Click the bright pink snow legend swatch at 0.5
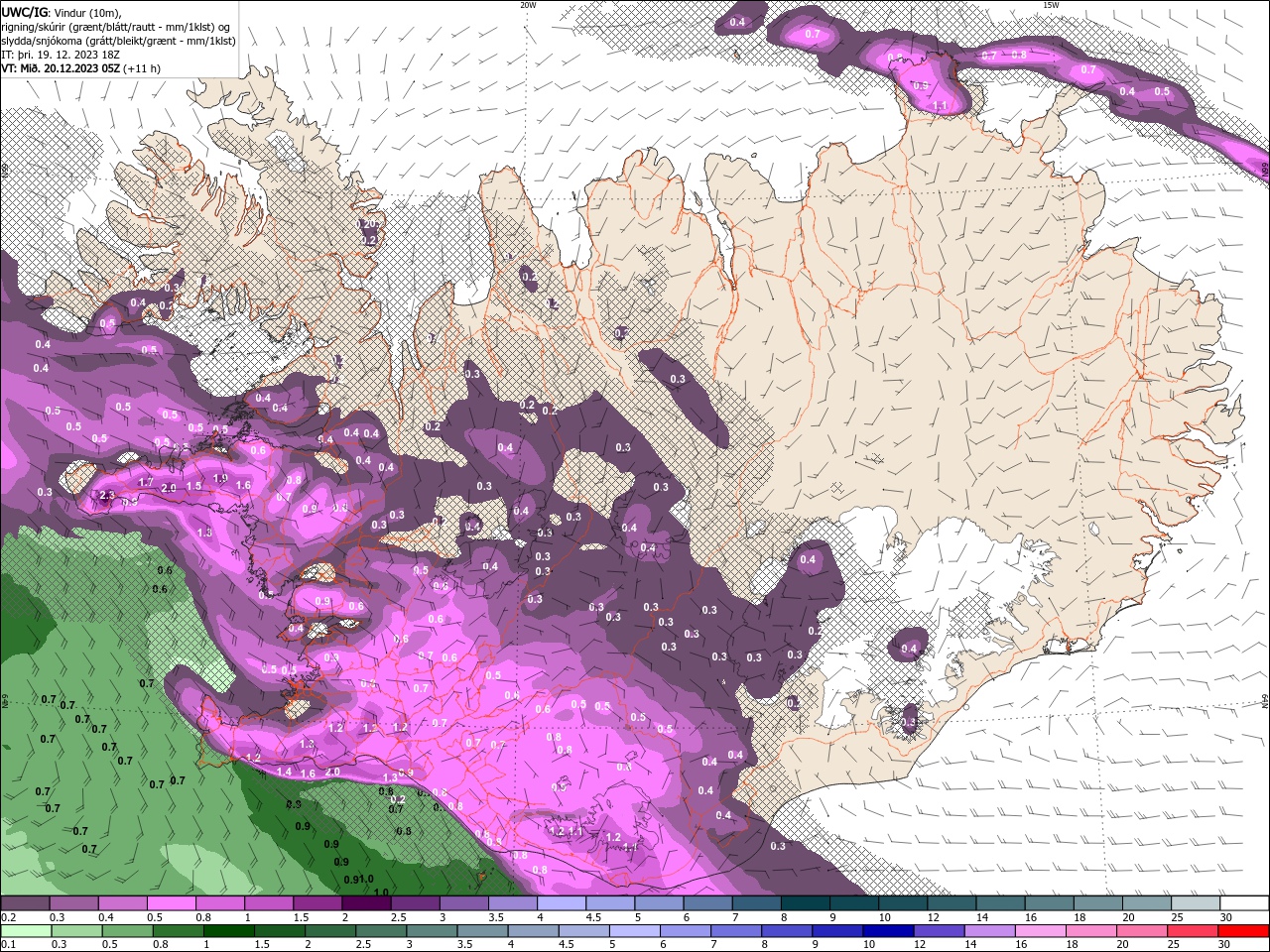 (171, 904)
